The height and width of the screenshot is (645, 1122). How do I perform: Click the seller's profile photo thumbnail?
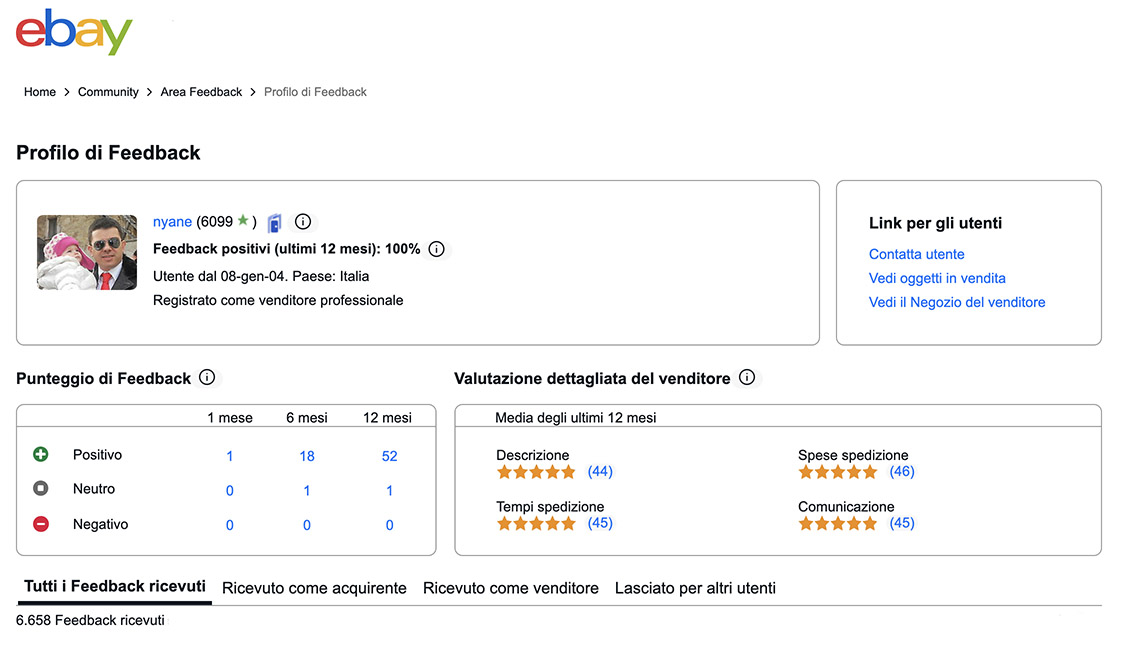(87, 252)
